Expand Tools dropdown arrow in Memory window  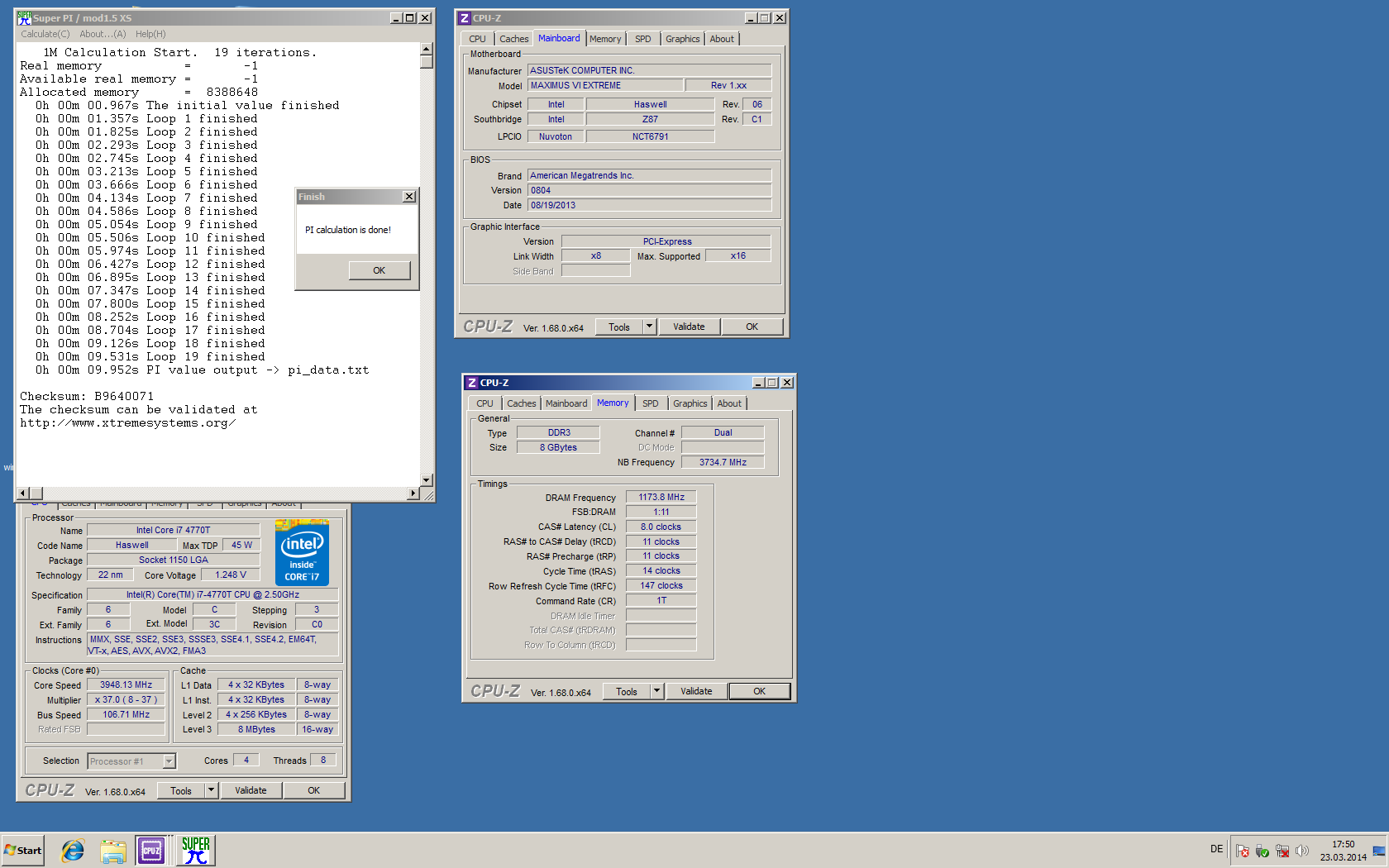point(657,691)
